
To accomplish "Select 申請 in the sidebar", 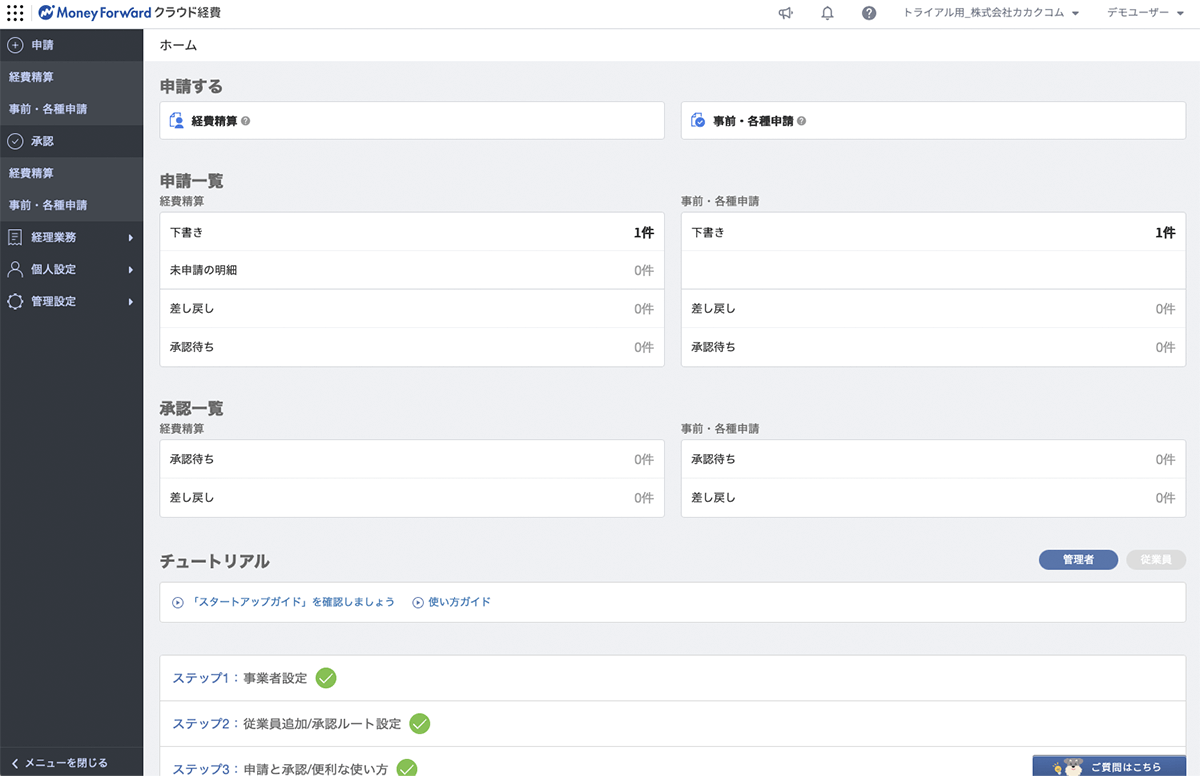I will point(72,45).
